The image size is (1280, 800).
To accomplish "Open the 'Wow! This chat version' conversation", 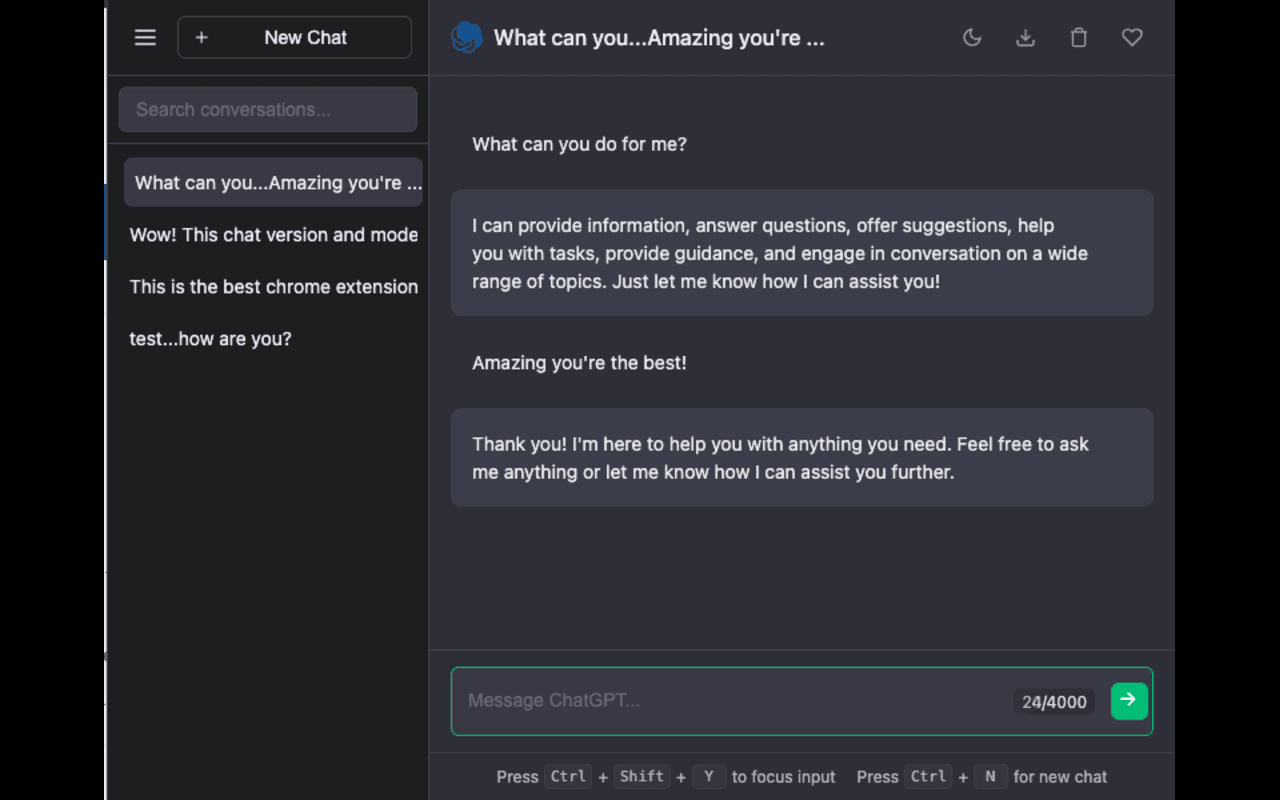I will 273,235.
